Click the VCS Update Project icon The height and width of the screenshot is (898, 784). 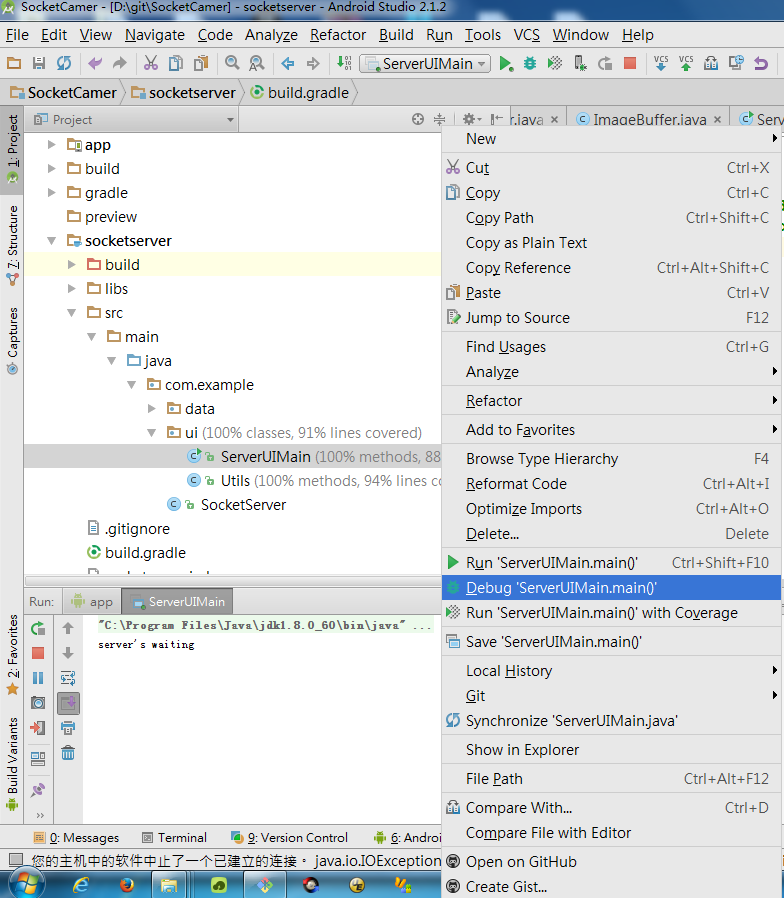pos(661,63)
